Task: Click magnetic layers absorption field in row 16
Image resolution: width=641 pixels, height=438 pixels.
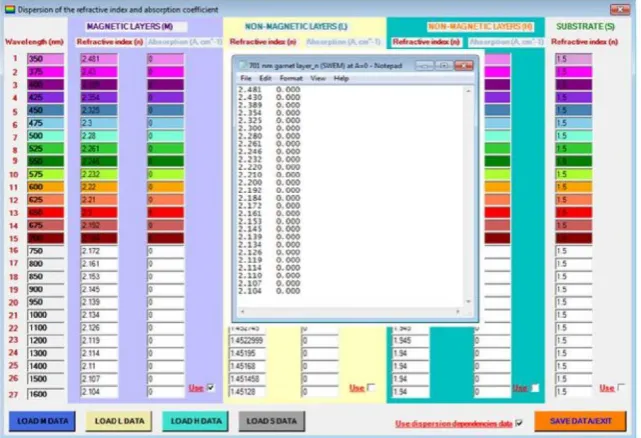Action: click(x=166, y=251)
